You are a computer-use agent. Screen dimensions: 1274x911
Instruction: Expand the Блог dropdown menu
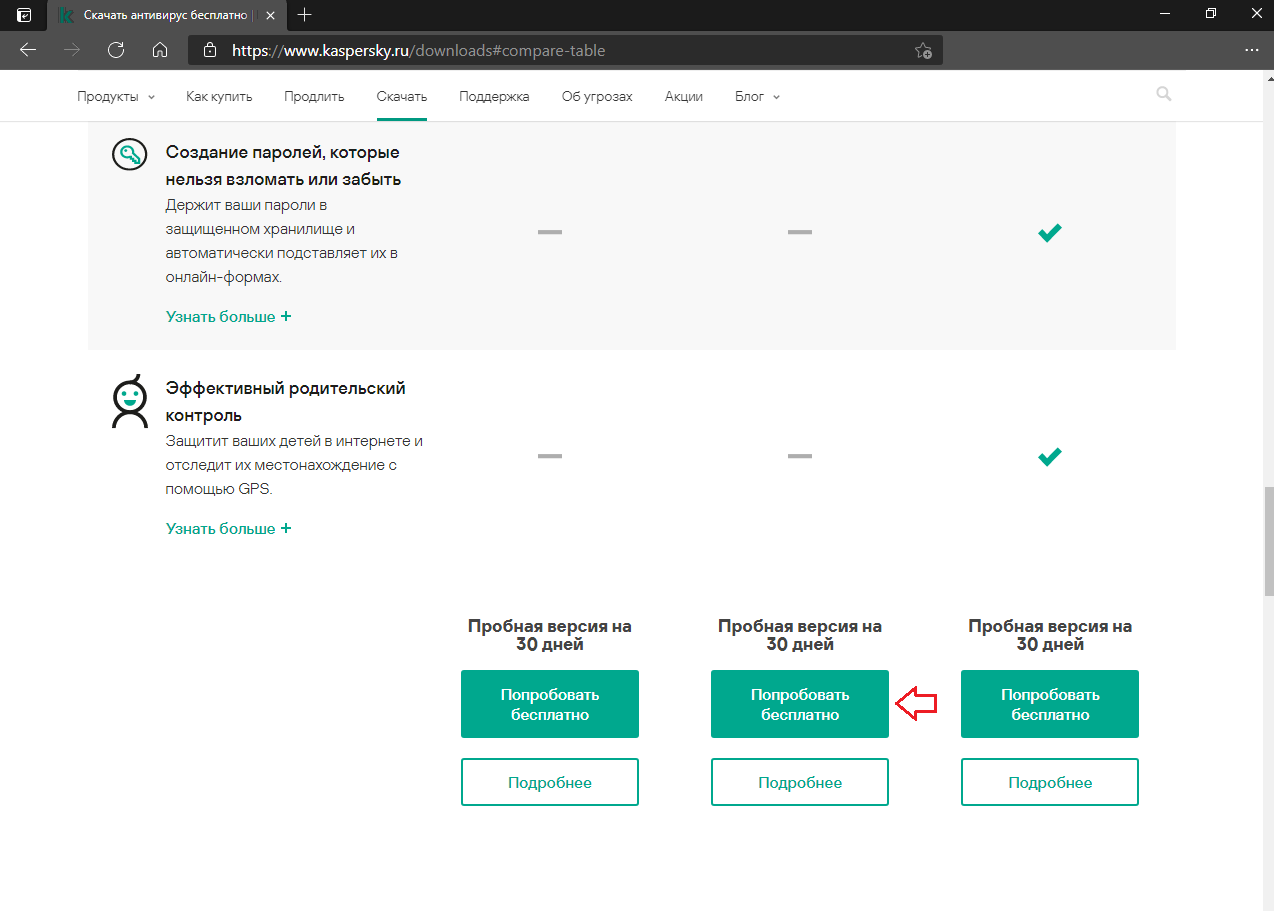point(757,96)
